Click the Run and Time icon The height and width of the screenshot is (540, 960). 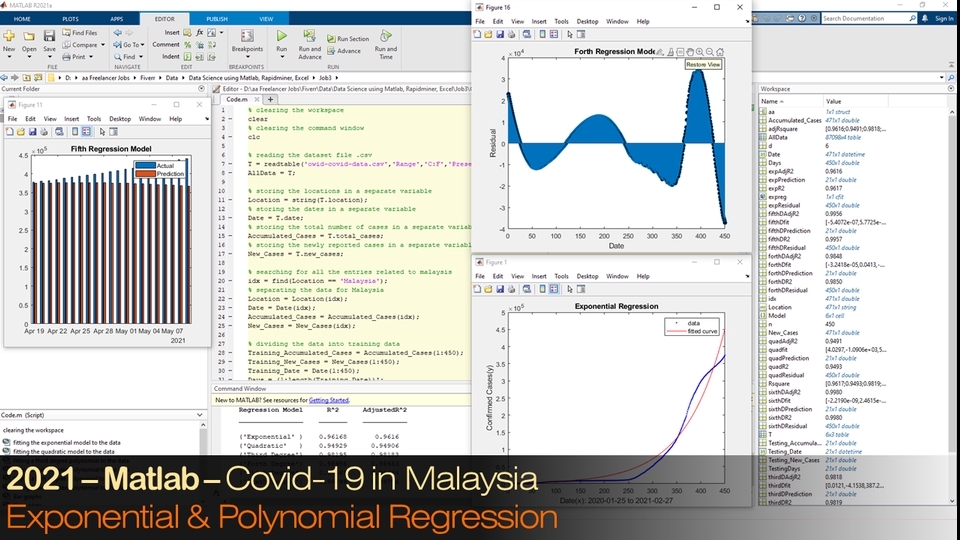point(385,36)
